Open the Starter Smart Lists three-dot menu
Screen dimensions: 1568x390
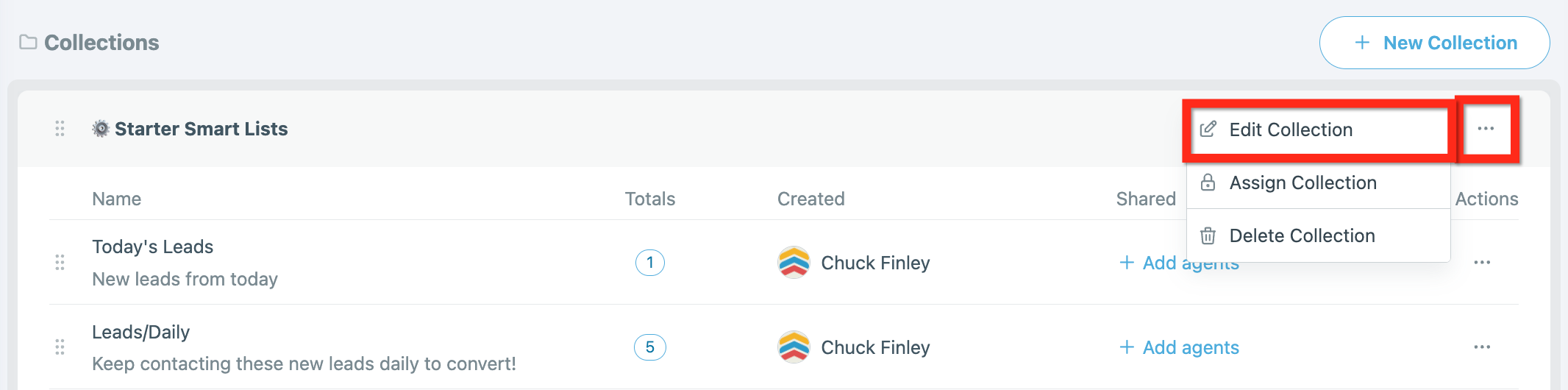pyautogui.click(x=1486, y=129)
